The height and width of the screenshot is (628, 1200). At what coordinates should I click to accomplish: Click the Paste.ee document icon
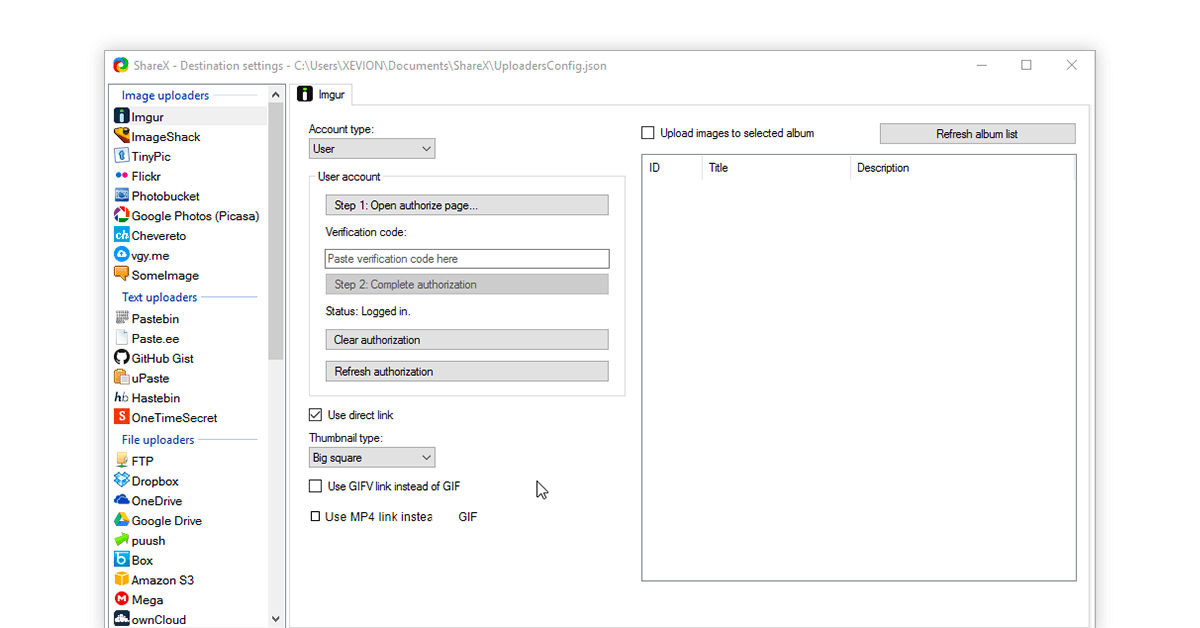coord(122,338)
